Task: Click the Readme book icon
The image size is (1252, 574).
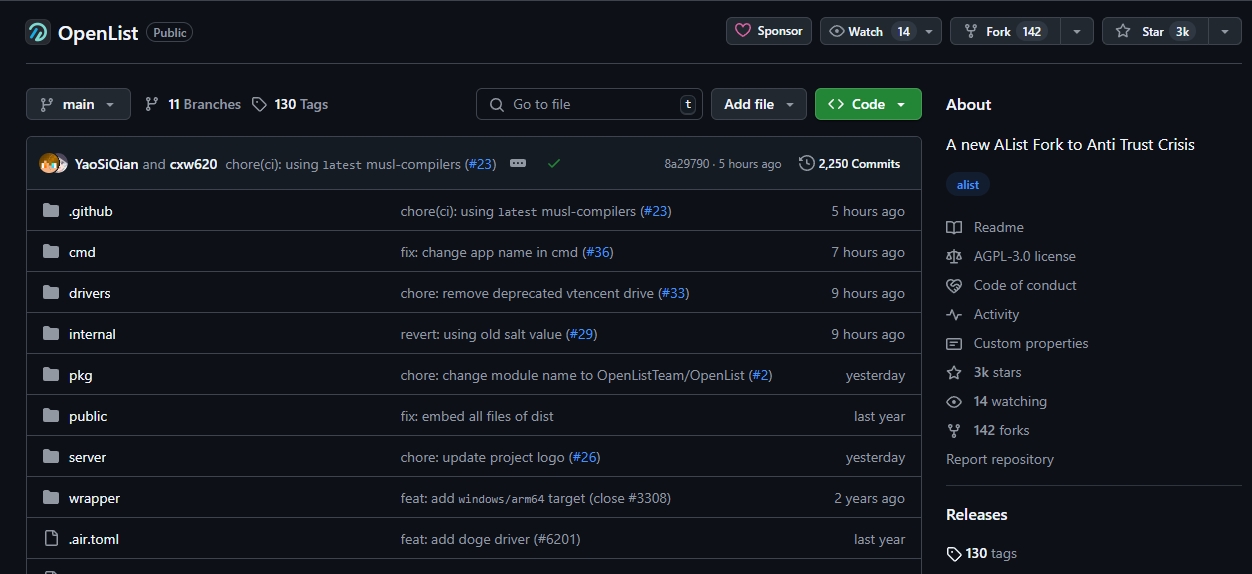Action: (x=954, y=228)
